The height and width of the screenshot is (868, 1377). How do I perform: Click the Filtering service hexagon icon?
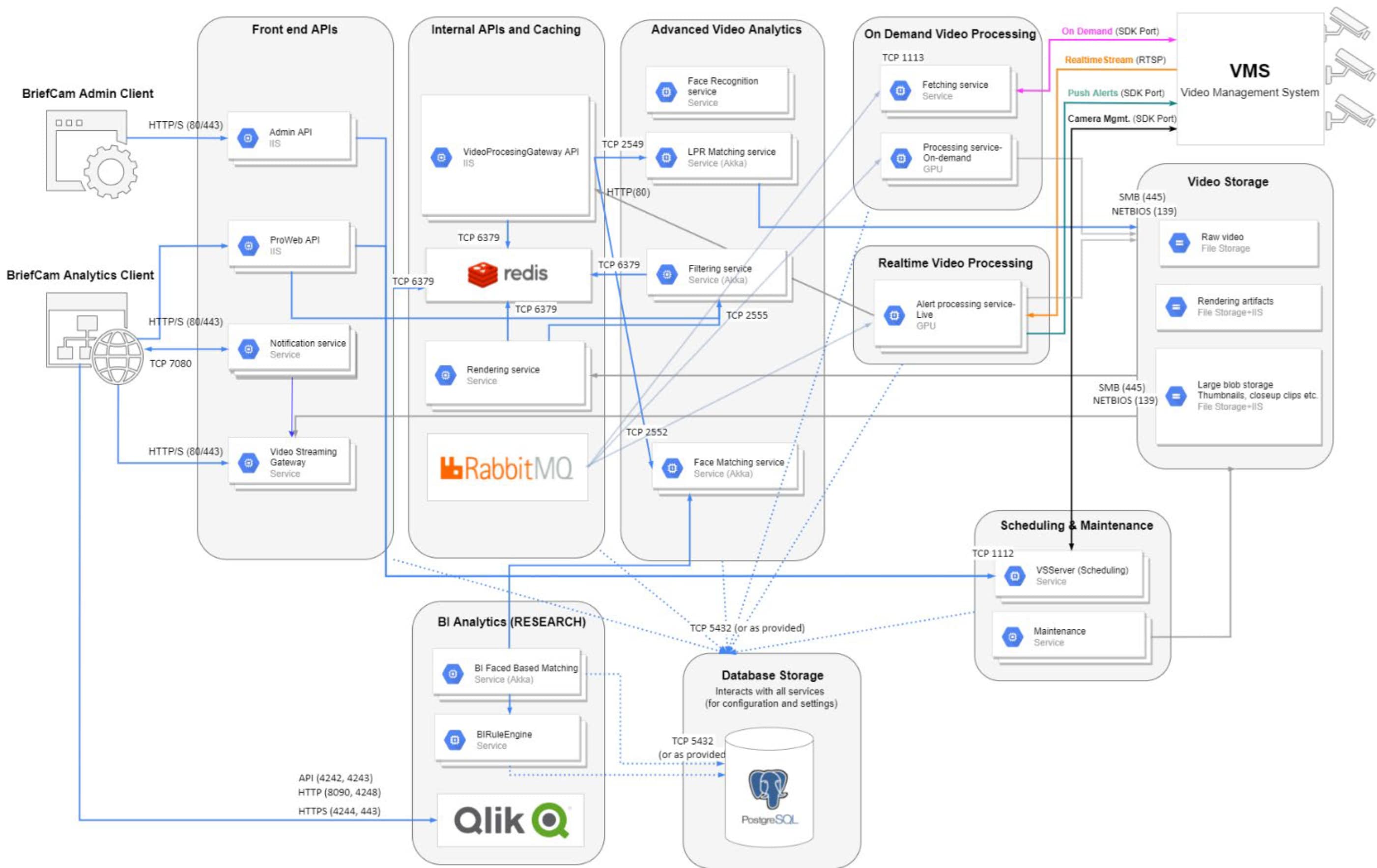(667, 274)
